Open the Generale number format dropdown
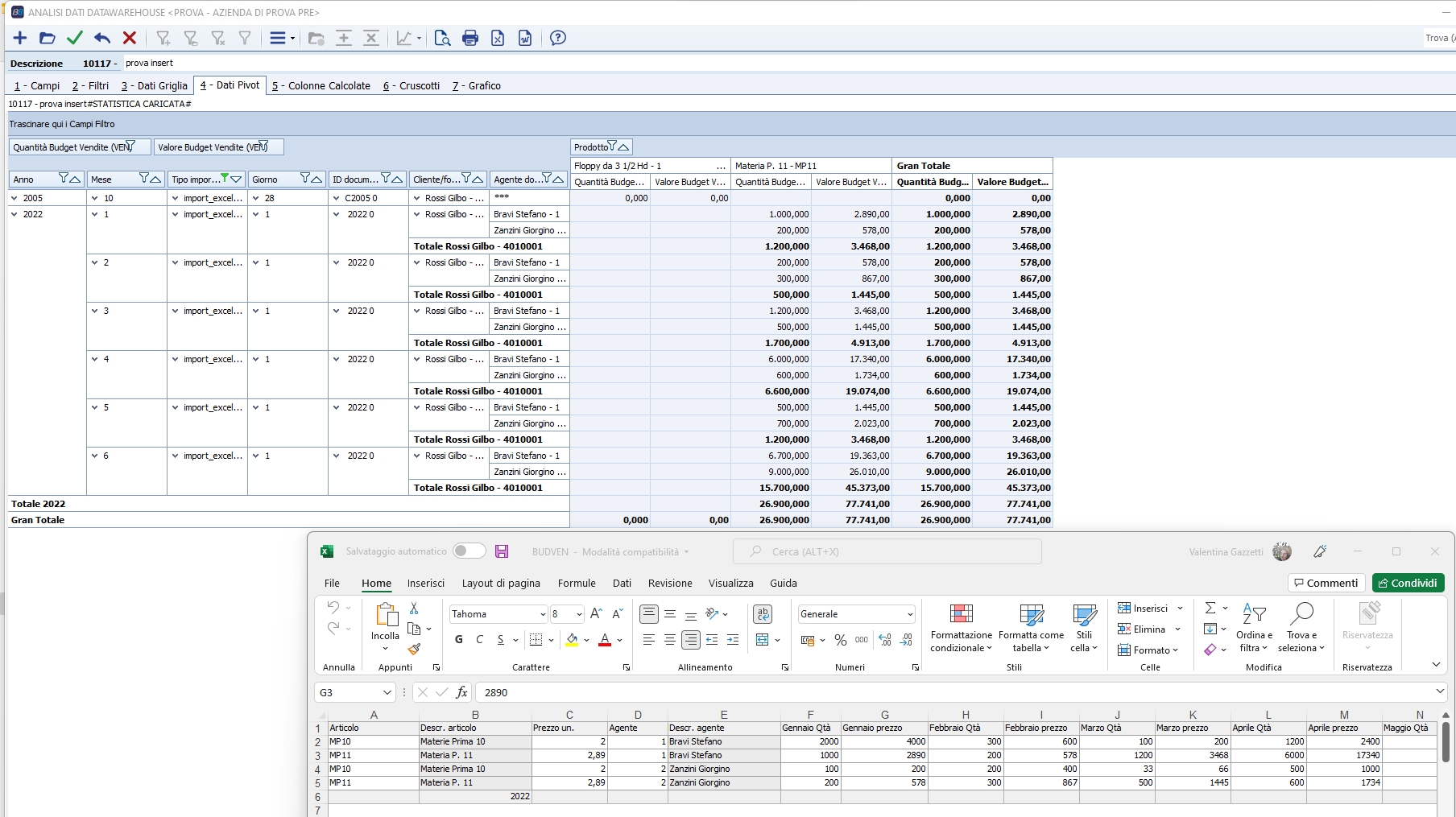The width and height of the screenshot is (1456, 817). click(x=910, y=614)
